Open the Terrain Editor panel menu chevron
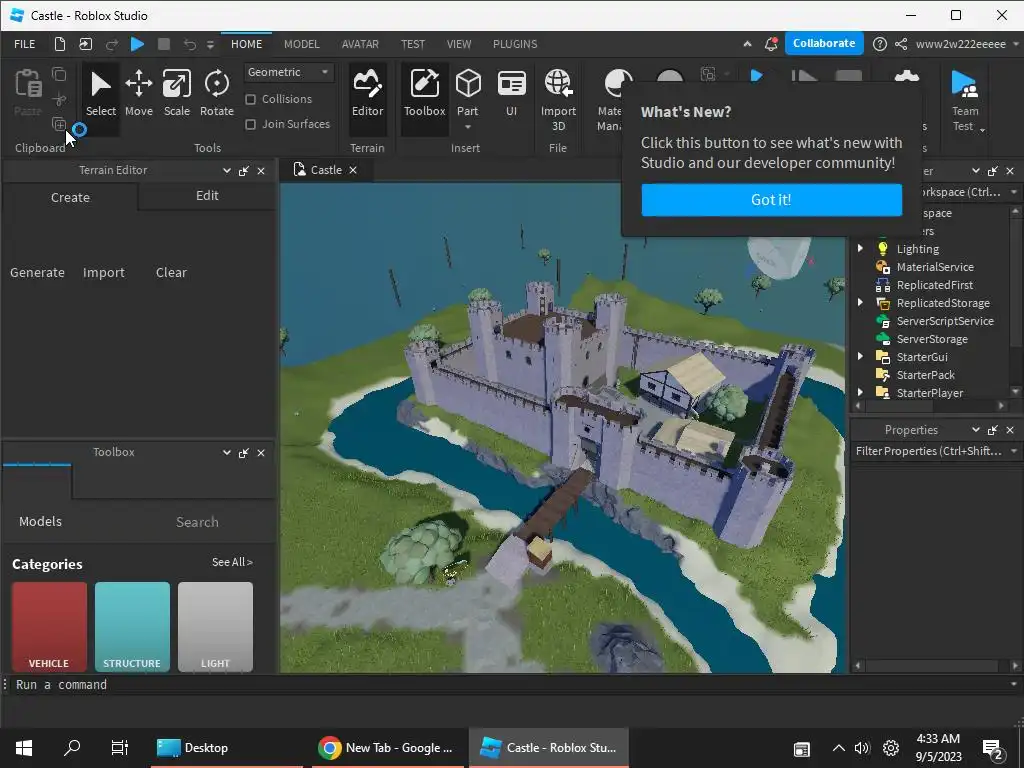This screenshot has height=768, width=1024. pyautogui.click(x=227, y=170)
